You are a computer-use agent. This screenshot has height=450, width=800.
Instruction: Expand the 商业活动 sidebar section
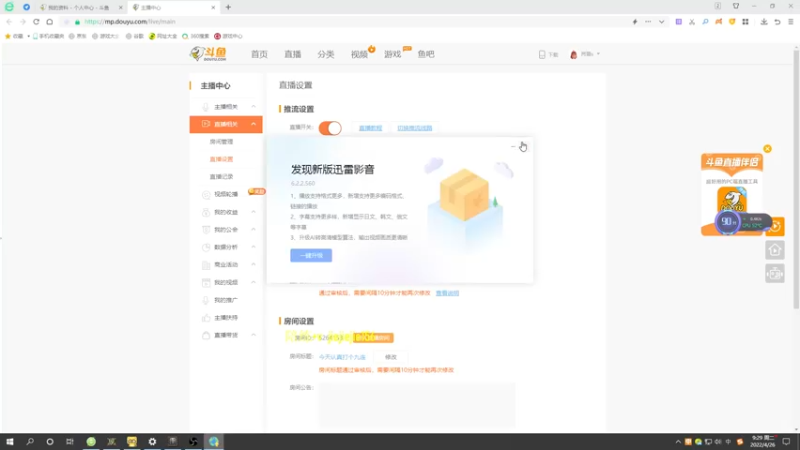254,265
